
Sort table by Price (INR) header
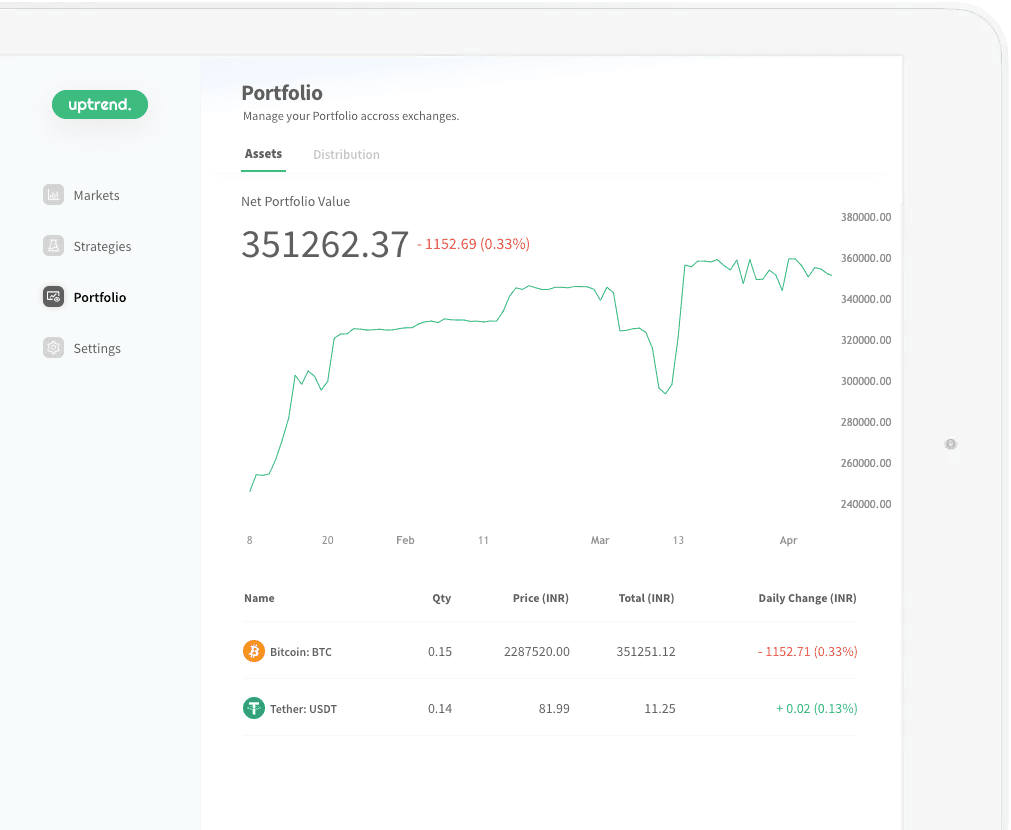pyautogui.click(x=540, y=598)
